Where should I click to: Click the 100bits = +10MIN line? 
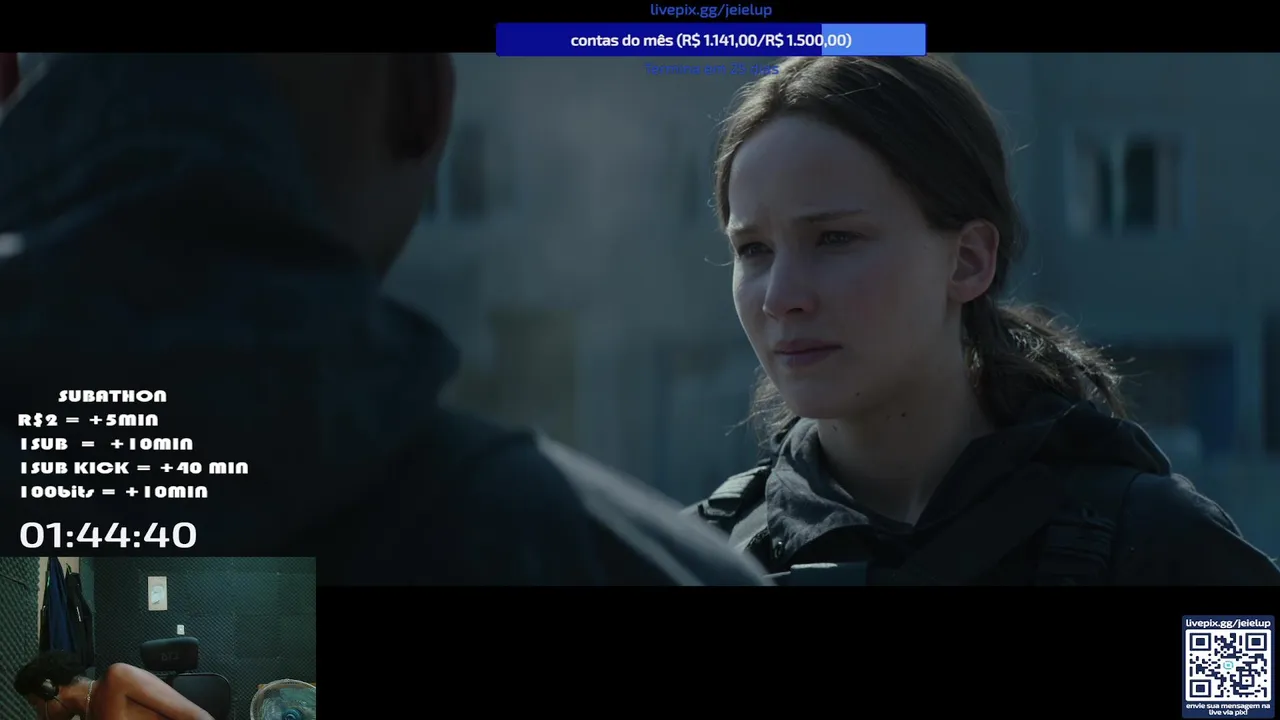[114, 492]
